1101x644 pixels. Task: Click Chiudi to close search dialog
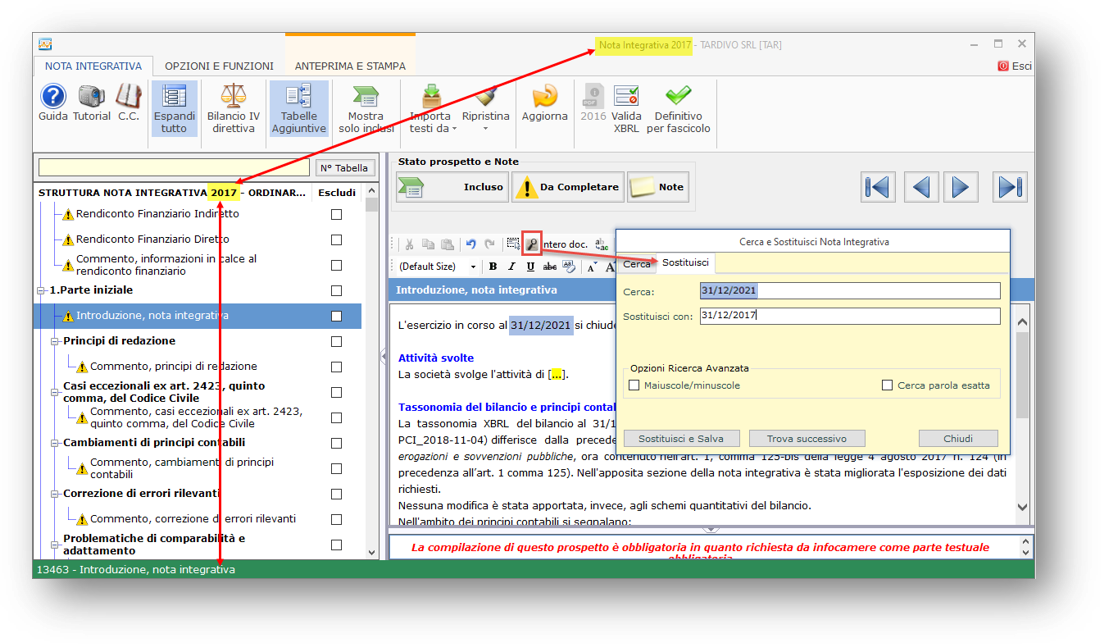pyautogui.click(x=958, y=438)
